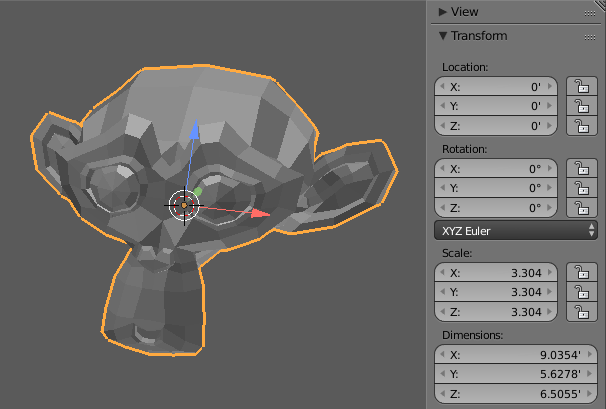Viewport: 606px width, 409px height.
Task: Increase Rotation Z with right arrow
Action: [550, 208]
